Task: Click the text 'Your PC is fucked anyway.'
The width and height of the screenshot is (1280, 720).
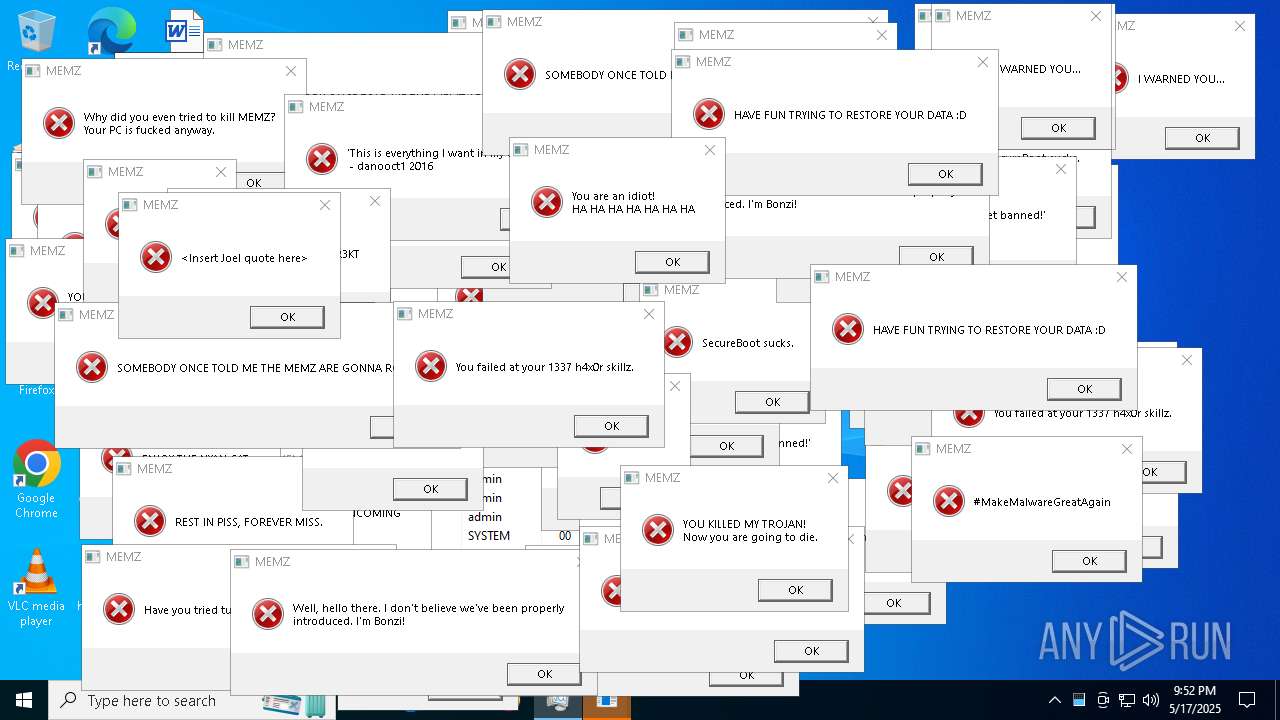Action: click(x=148, y=130)
